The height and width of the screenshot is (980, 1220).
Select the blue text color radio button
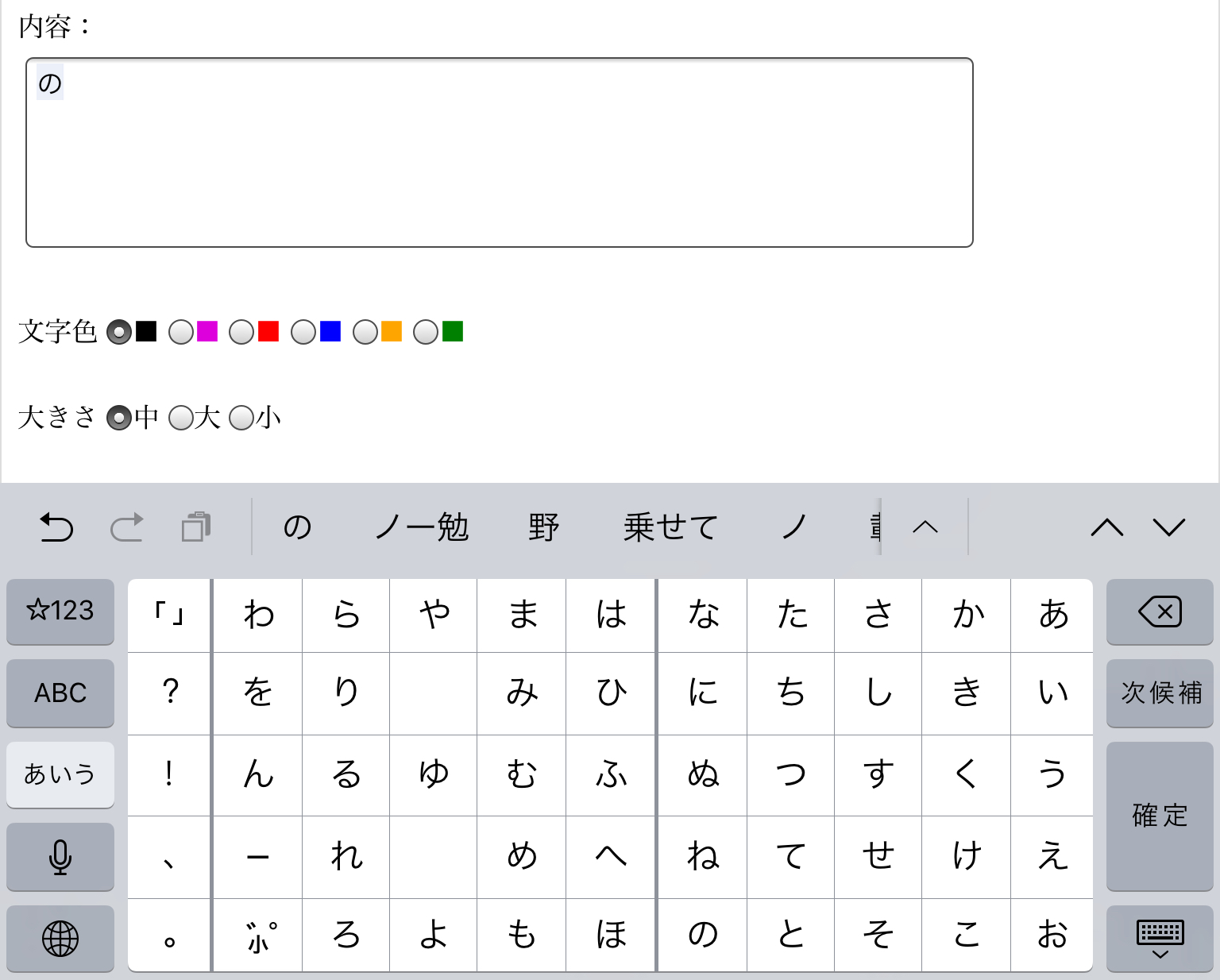pos(303,332)
